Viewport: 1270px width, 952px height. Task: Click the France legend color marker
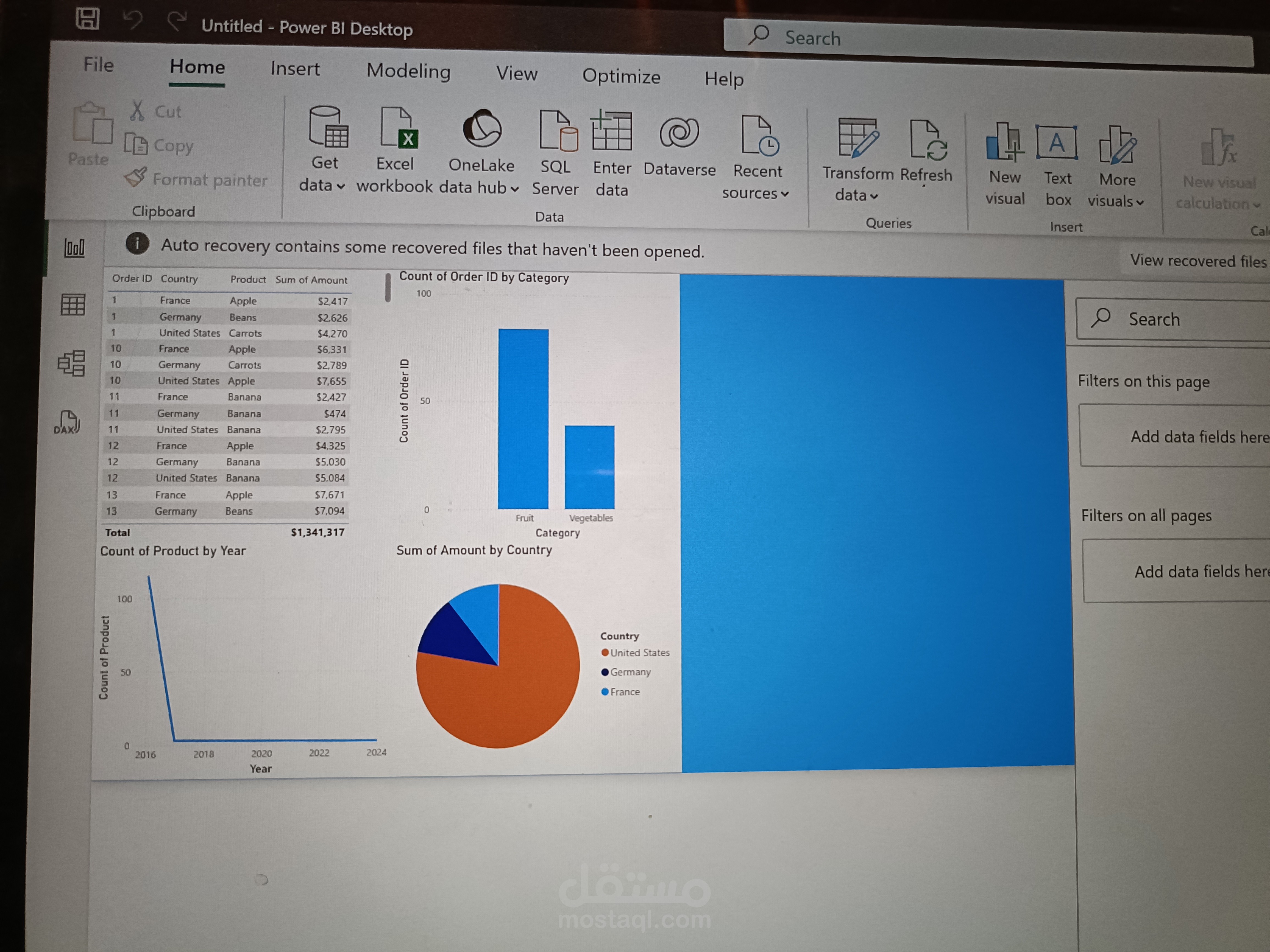605,691
